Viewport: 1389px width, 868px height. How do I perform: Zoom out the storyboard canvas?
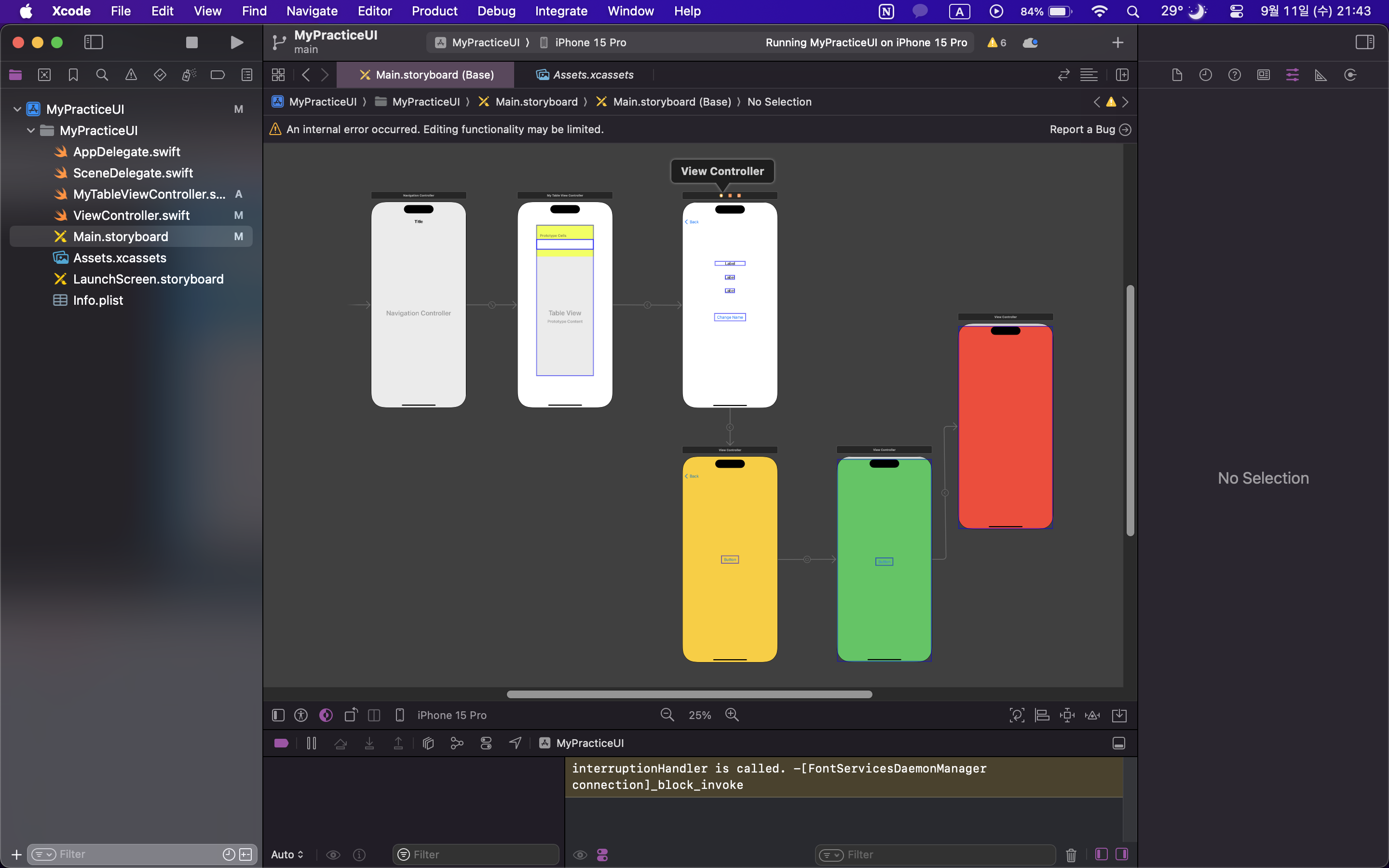(667, 715)
